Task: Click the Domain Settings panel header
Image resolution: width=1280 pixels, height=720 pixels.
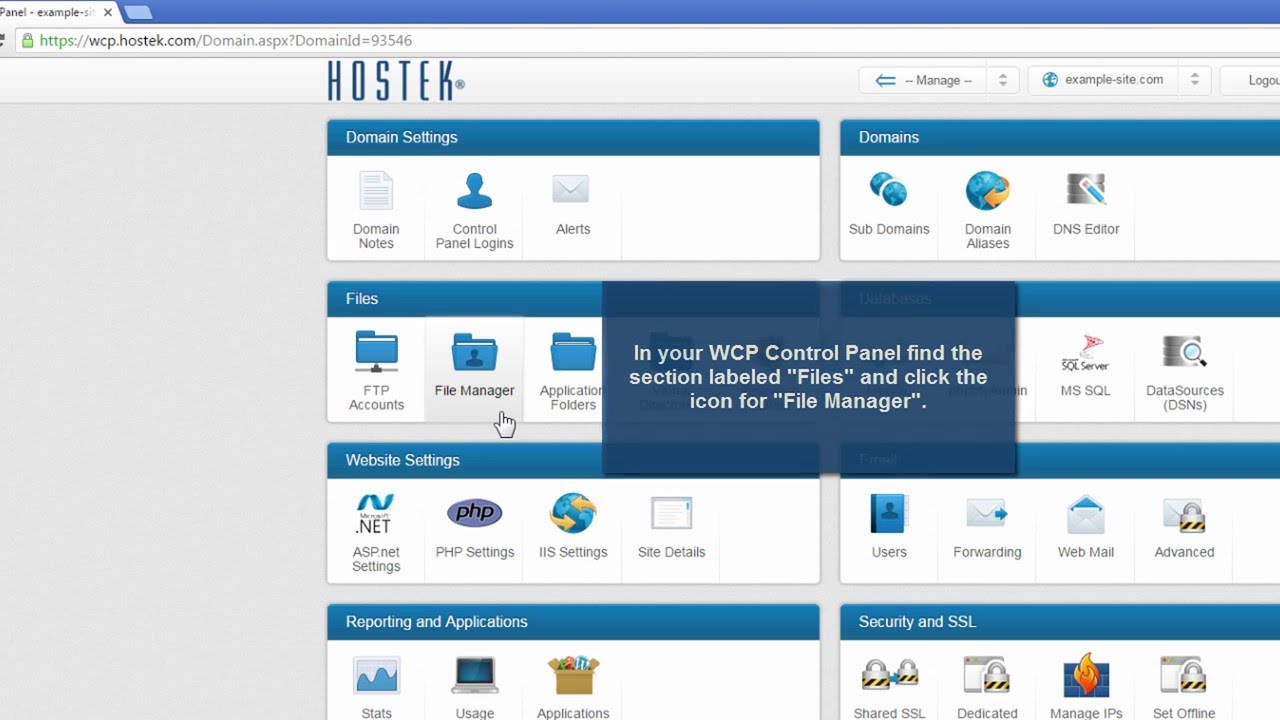Action: click(573, 137)
